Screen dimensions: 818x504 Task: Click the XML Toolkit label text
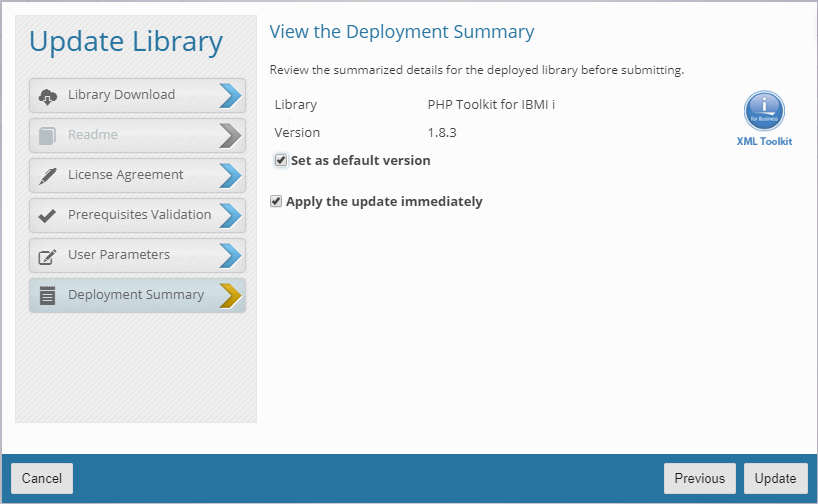click(x=764, y=142)
